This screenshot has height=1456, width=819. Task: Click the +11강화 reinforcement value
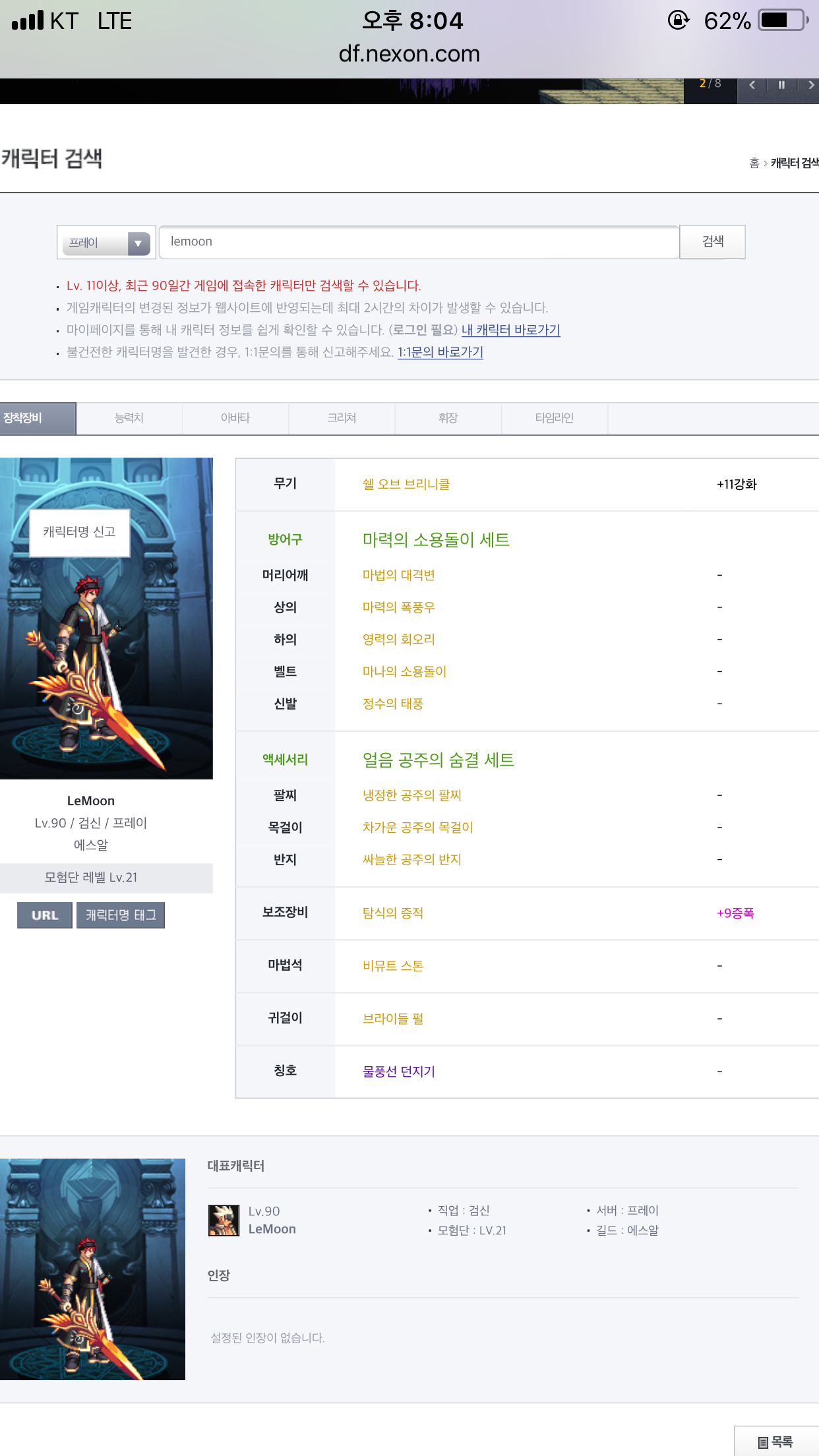click(737, 485)
